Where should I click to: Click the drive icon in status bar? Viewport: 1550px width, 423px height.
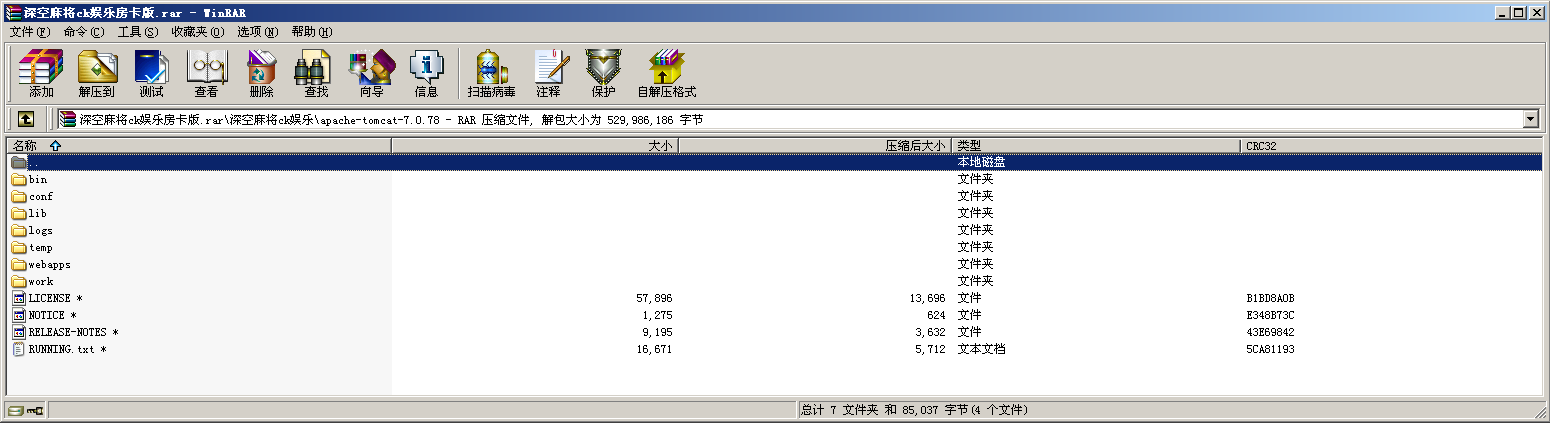[x=16, y=410]
